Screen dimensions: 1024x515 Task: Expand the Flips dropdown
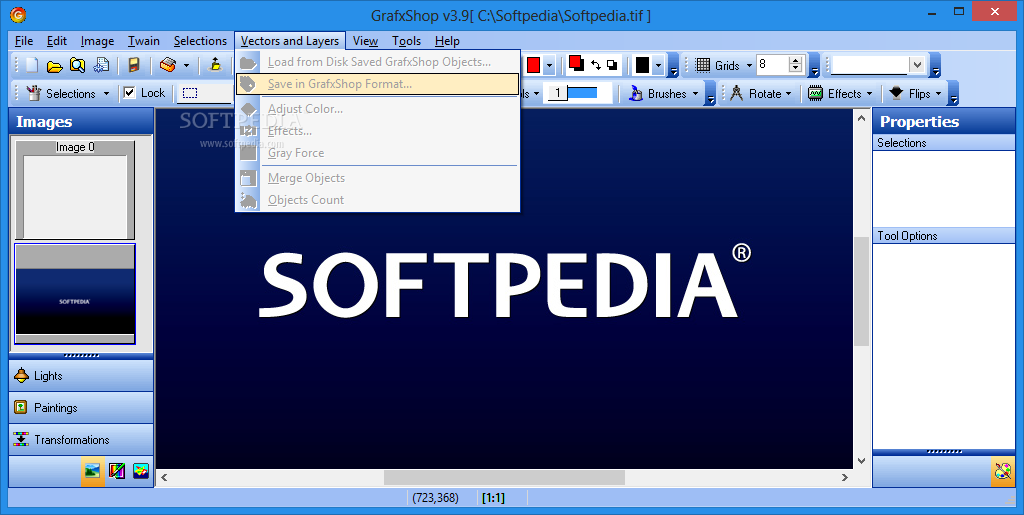[x=938, y=94]
